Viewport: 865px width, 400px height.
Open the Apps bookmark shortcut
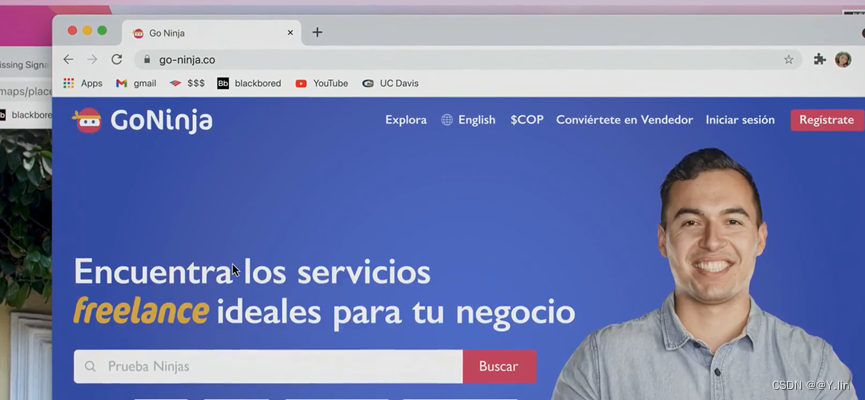tap(83, 83)
